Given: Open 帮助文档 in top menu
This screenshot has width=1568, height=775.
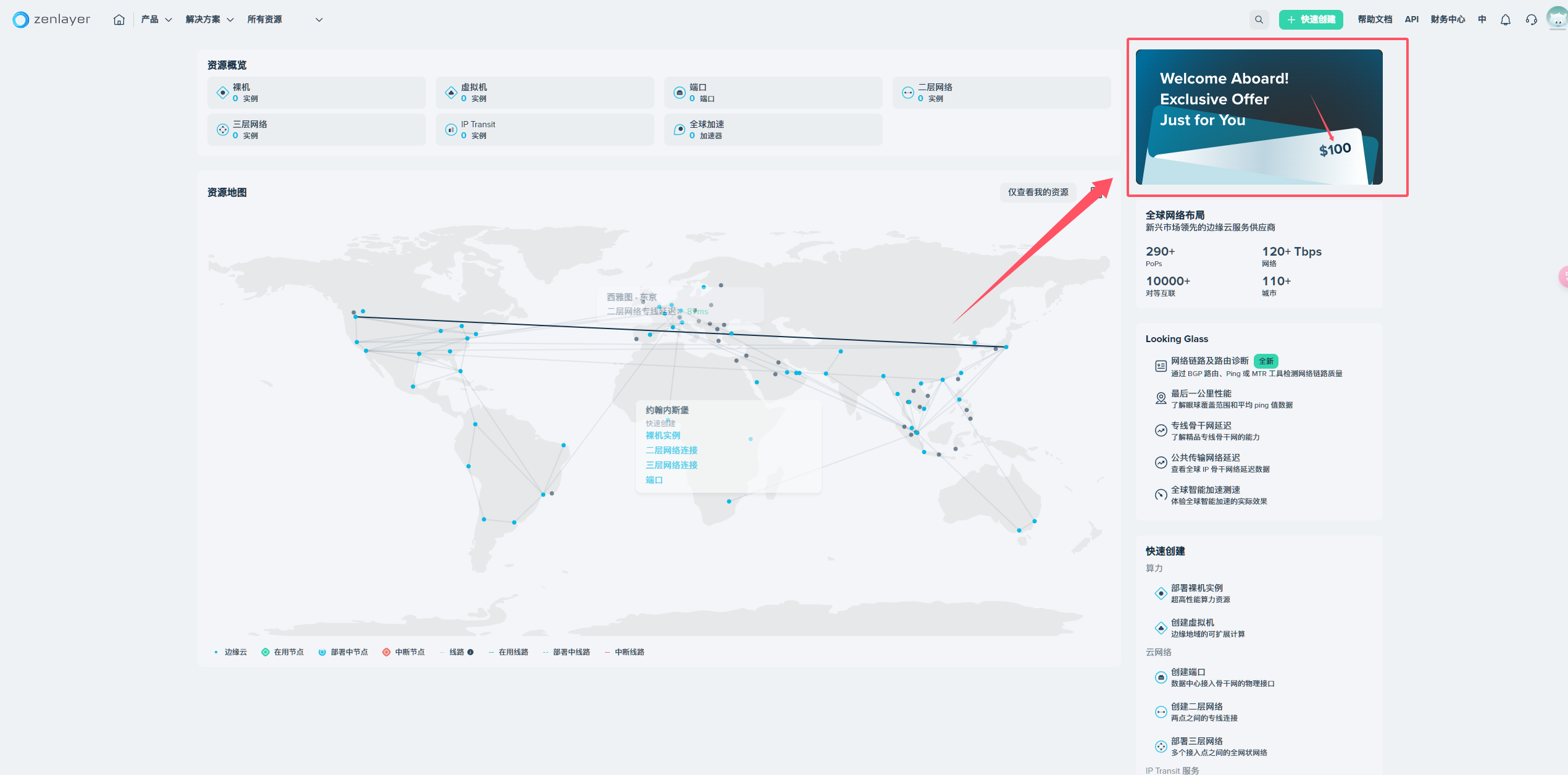Looking at the screenshot, I should (1375, 20).
